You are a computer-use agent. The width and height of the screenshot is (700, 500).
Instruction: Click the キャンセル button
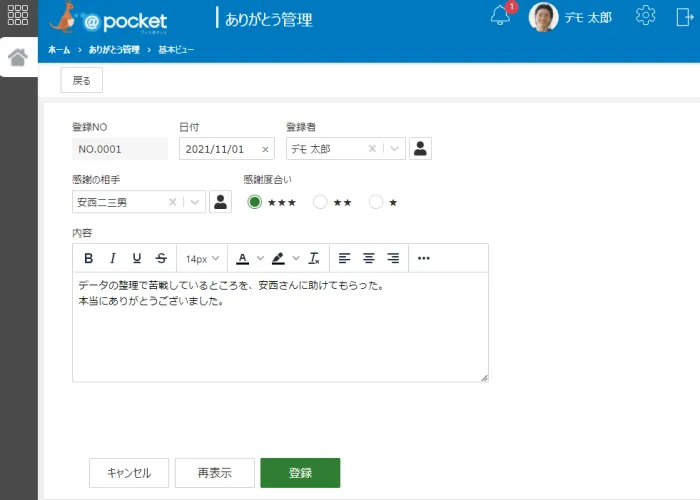pos(129,473)
